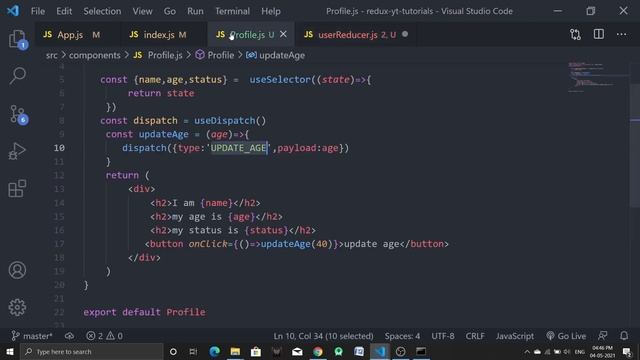Open the Help menu
Image resolution: width=640 pixels, height=360 pixels.
click(x=271, y=11)
